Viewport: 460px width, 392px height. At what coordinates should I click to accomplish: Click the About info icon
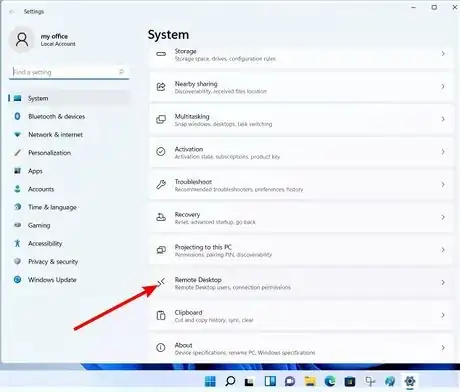pos(161,348)
